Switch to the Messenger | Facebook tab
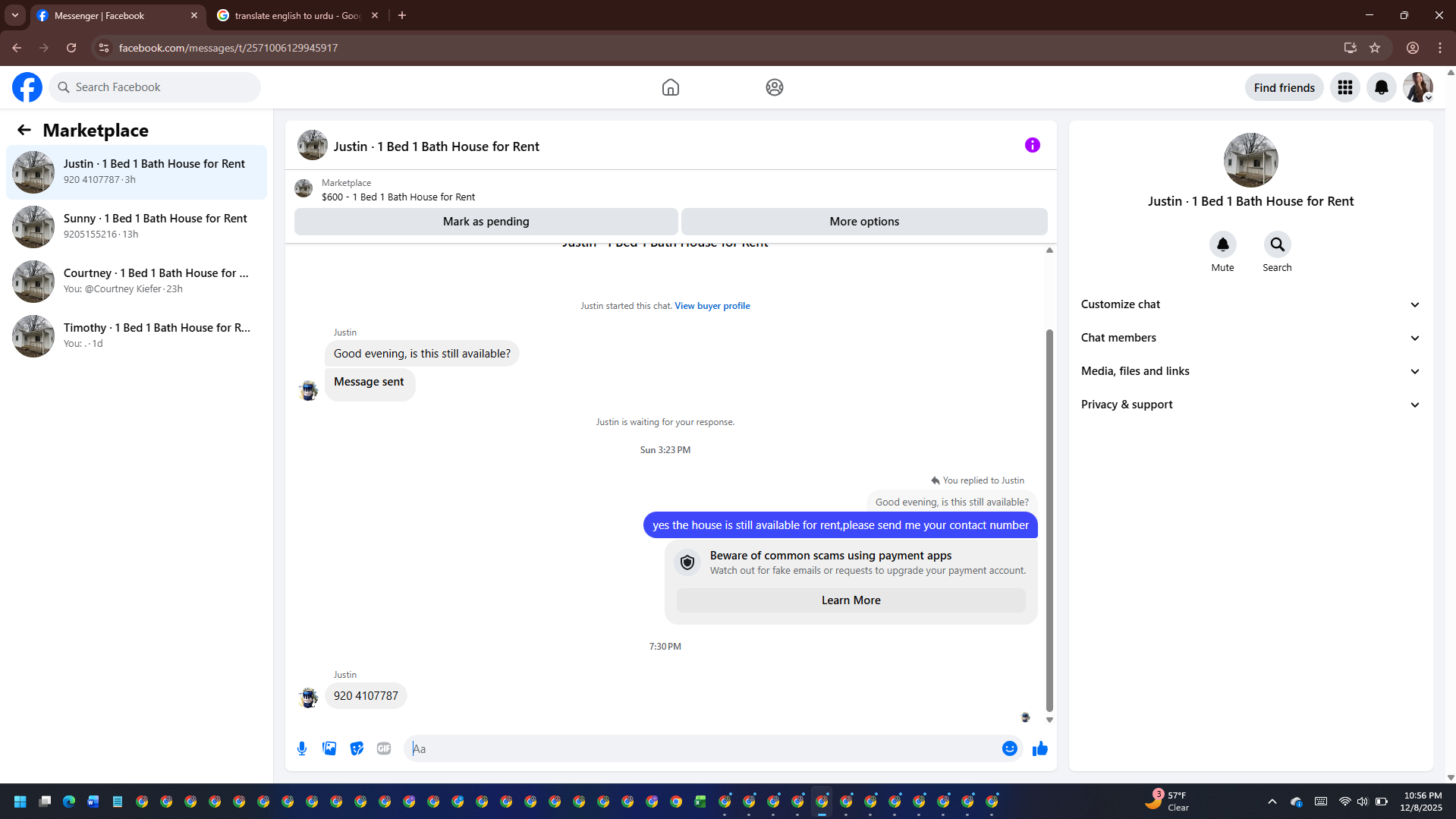The image size is (1456, 819). (x=118, y=15)
